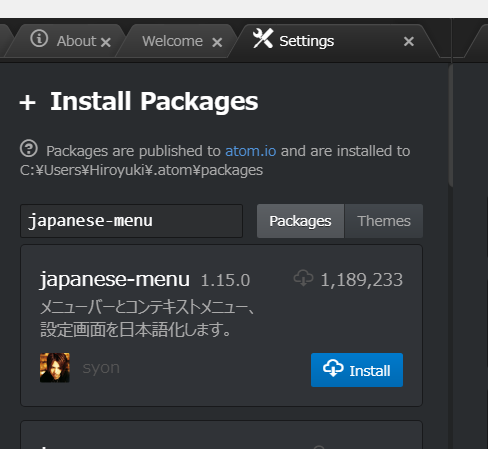488x449 pixels.
Task: Click the syon author avatar
Action: 55,368
